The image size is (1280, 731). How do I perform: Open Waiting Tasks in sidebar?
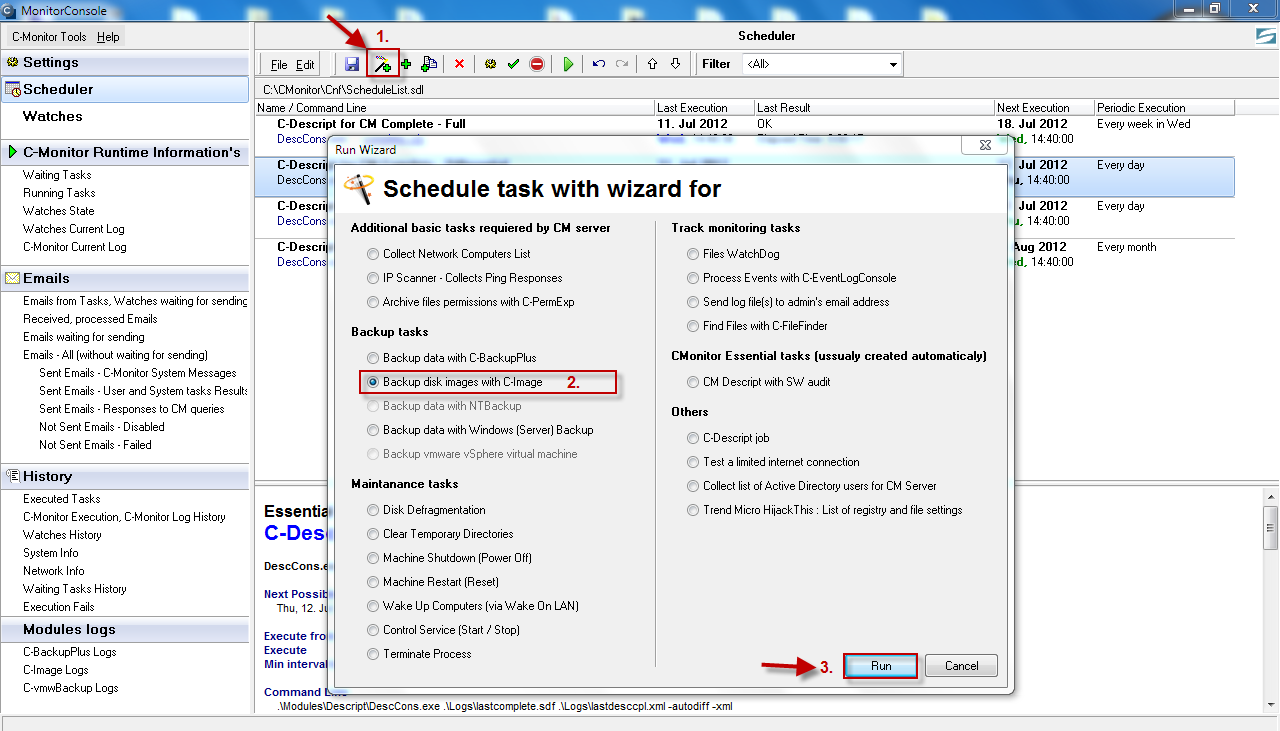tap(57, 175)
